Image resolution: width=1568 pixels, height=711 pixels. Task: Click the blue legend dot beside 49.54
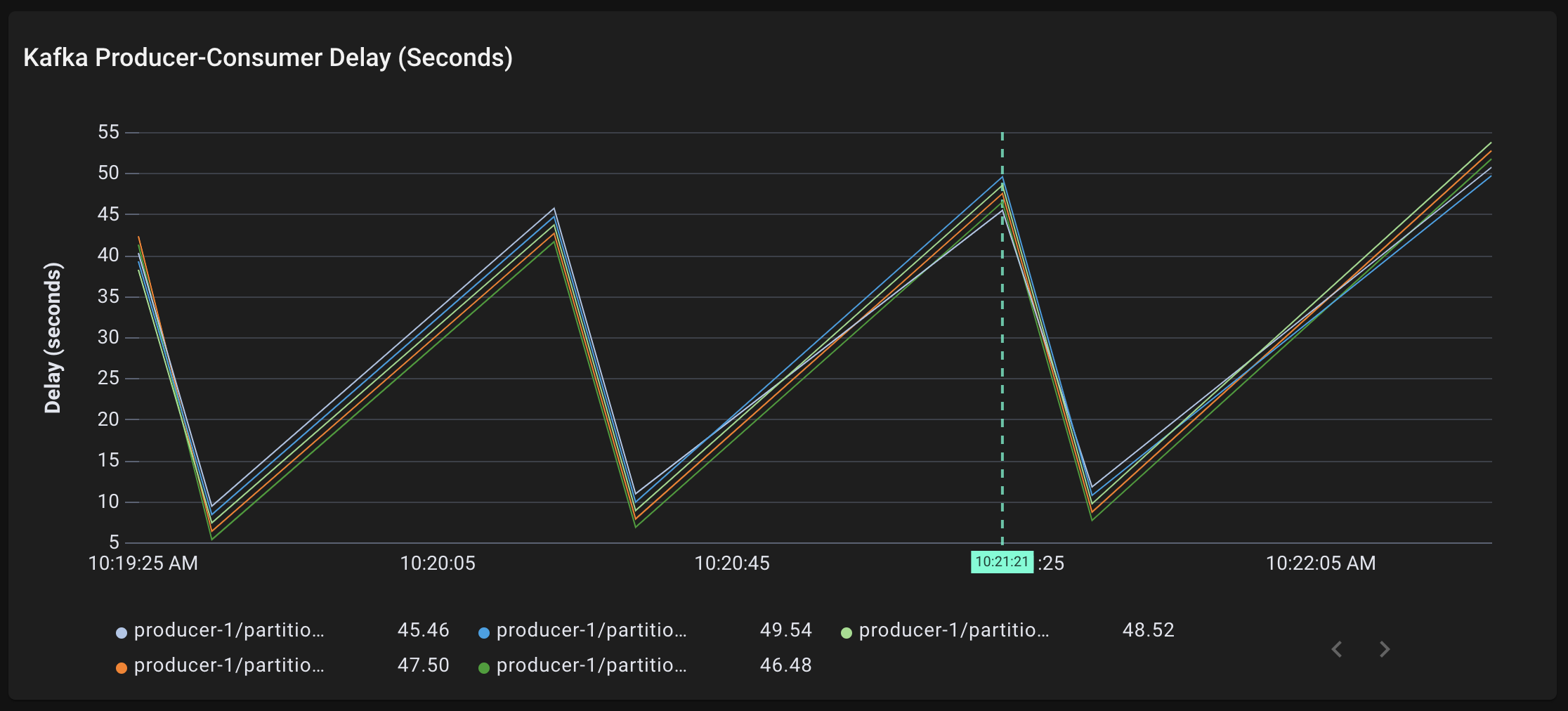[484, 633]
